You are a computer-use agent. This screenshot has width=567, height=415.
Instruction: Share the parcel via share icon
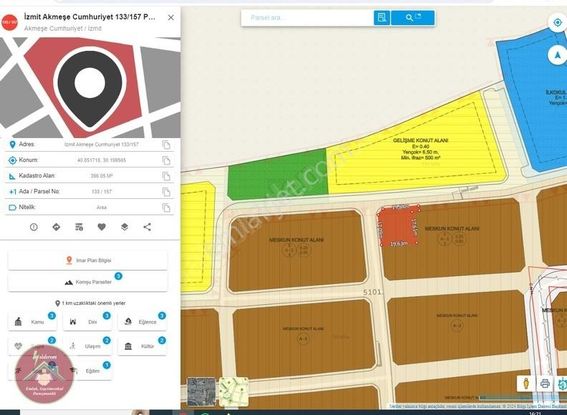(147, 227)
